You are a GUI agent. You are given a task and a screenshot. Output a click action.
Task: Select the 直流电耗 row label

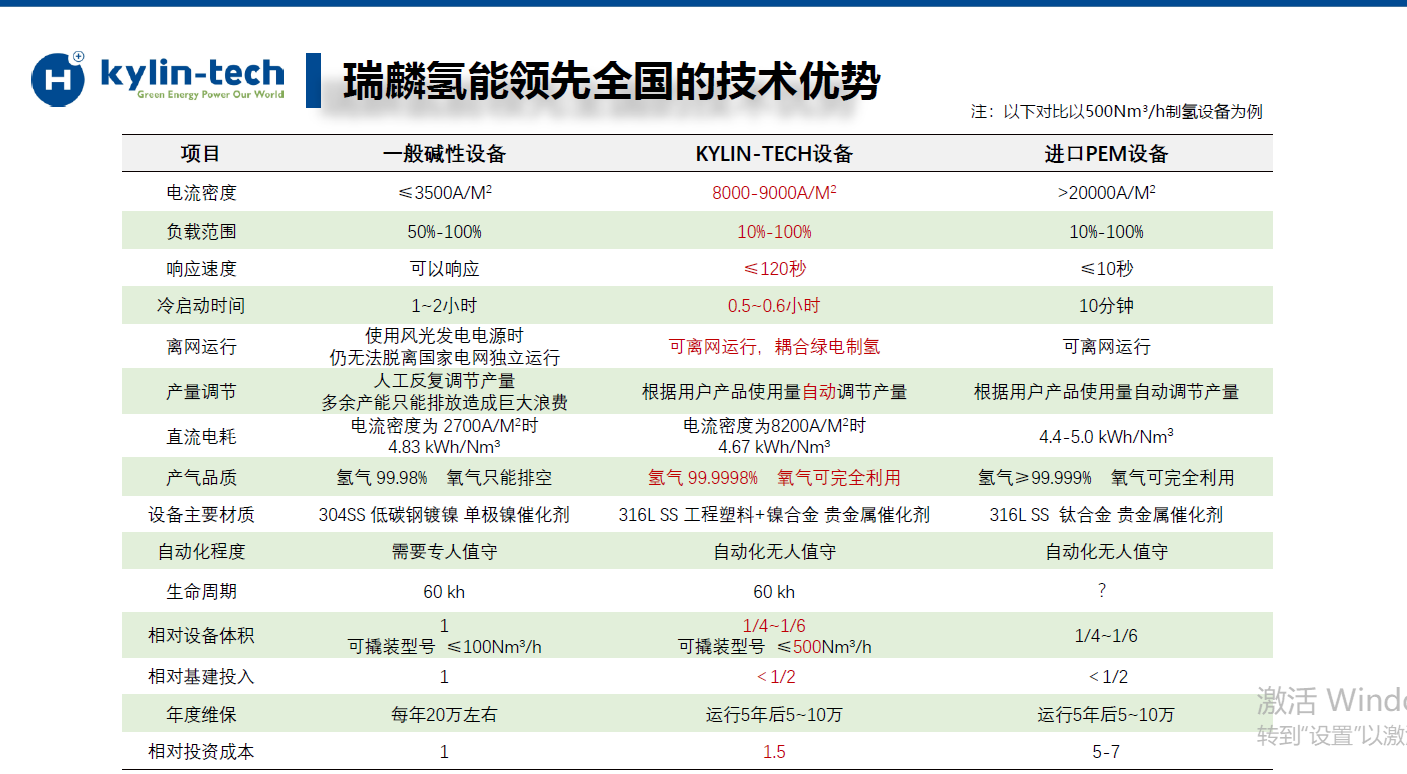[201, 437]
